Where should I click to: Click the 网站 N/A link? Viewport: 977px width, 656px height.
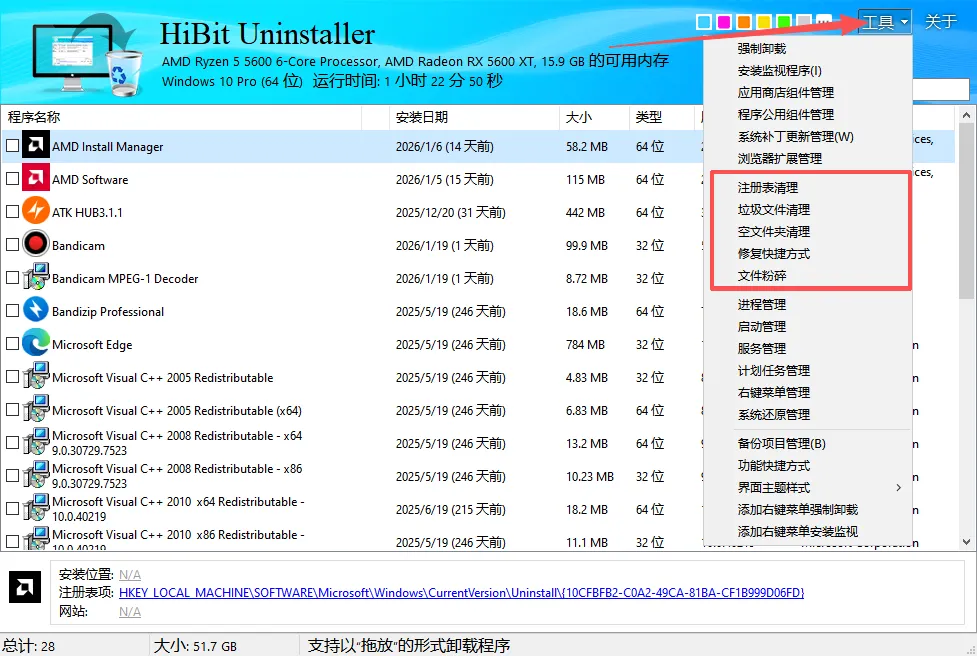[130, 612]
